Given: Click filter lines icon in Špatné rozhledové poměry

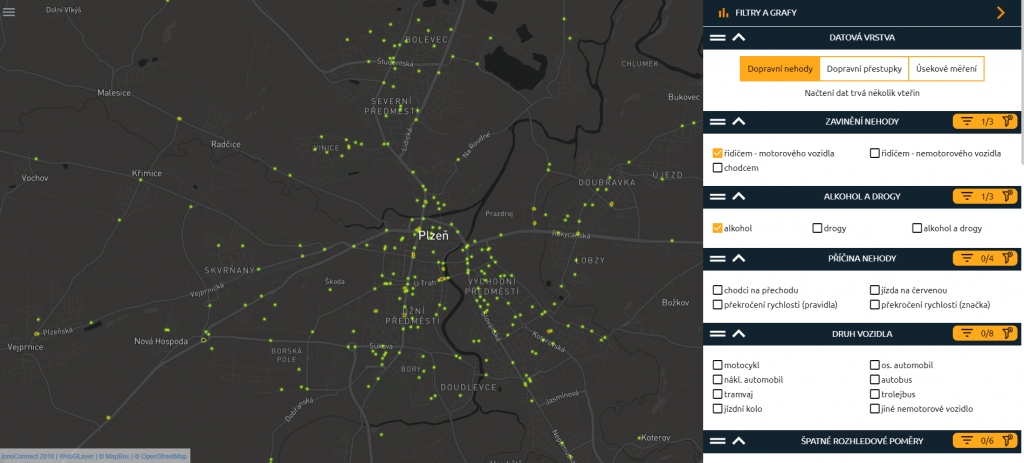Looking at the screenshot, I should tap(967, 441).
